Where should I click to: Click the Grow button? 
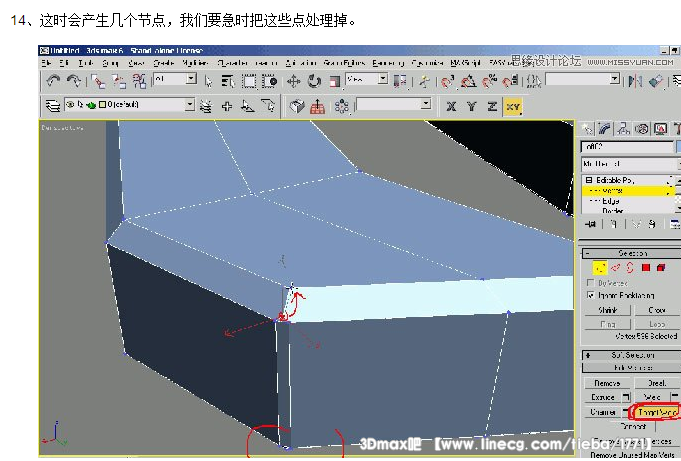coord(657,310)
